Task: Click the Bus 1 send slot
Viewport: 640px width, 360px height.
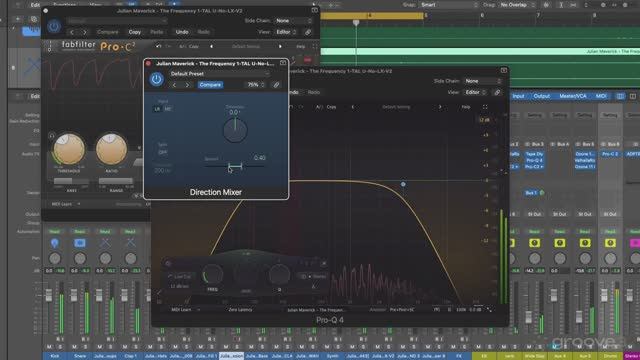Action: click(x=531, y=193)
